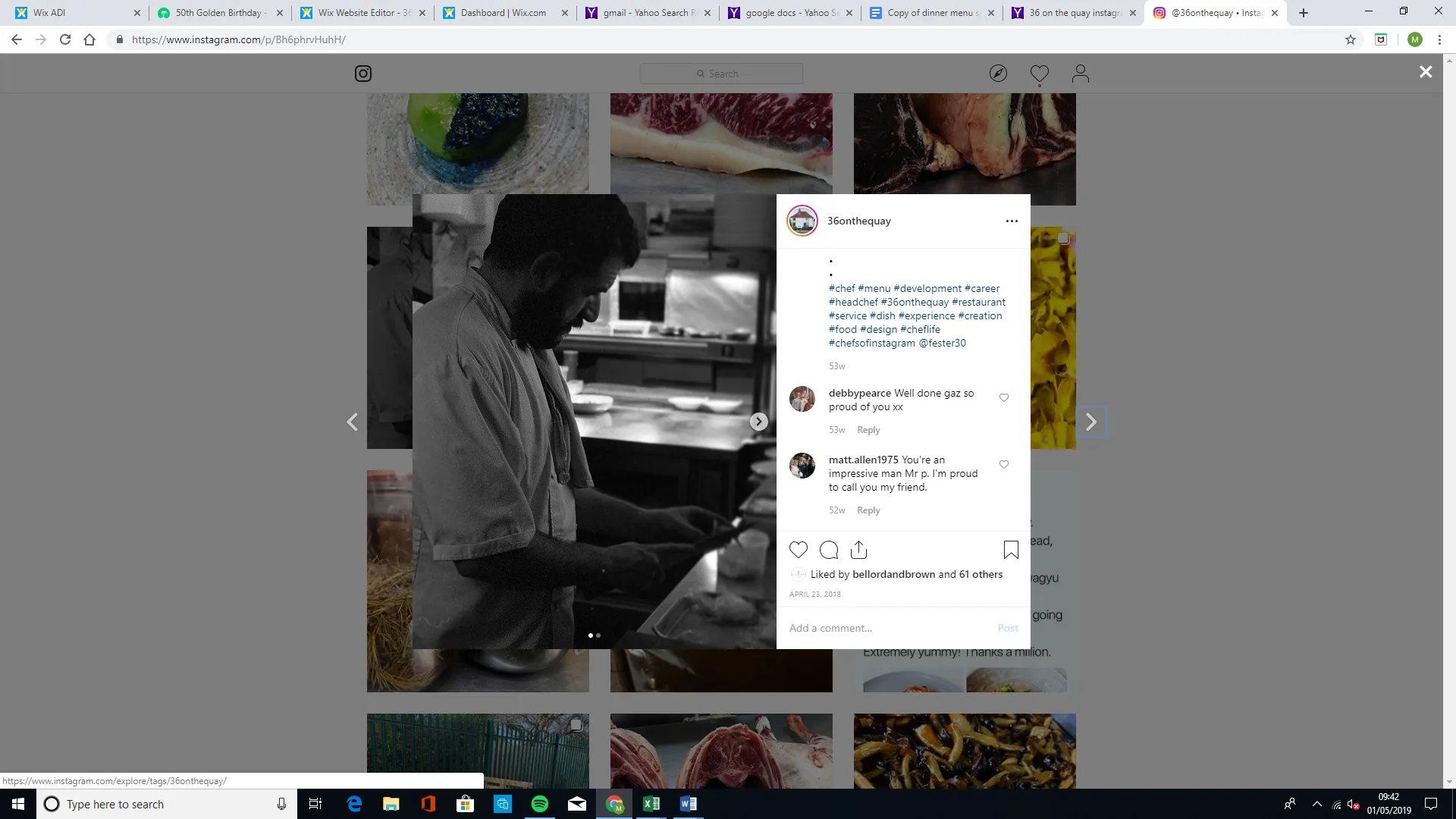Image resolution: width=1456 pixels, height=819 pixels.
Task: Like matt.allen1975's comment
Action: [1004, 464]
